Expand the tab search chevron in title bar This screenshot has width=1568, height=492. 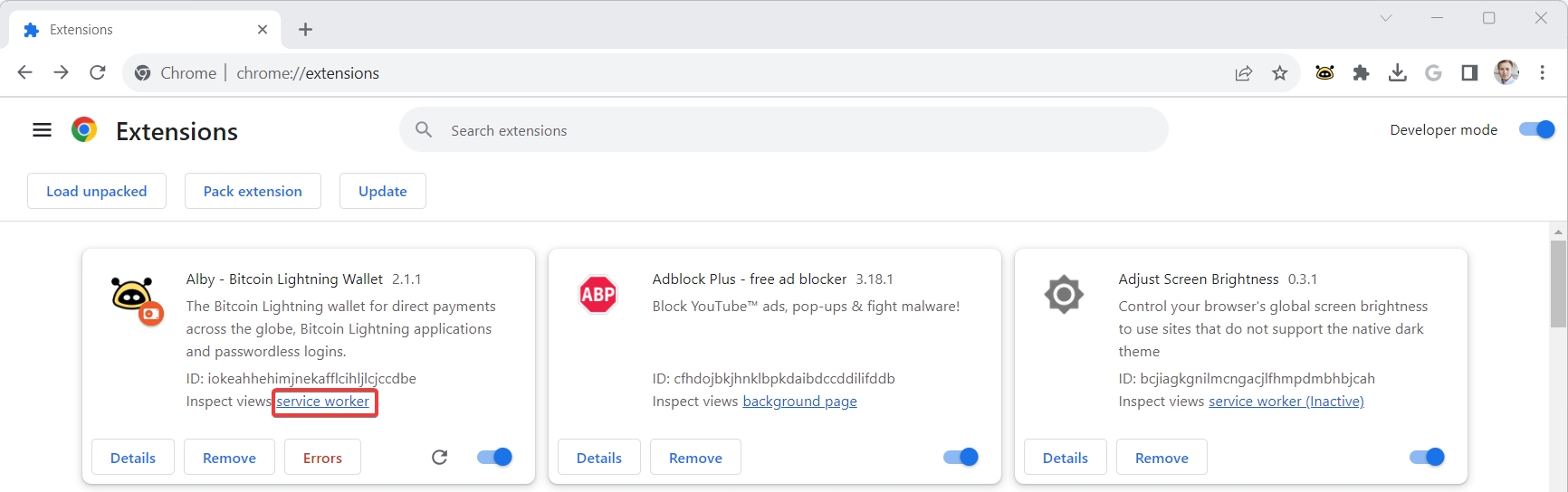tap(1385, 18)
